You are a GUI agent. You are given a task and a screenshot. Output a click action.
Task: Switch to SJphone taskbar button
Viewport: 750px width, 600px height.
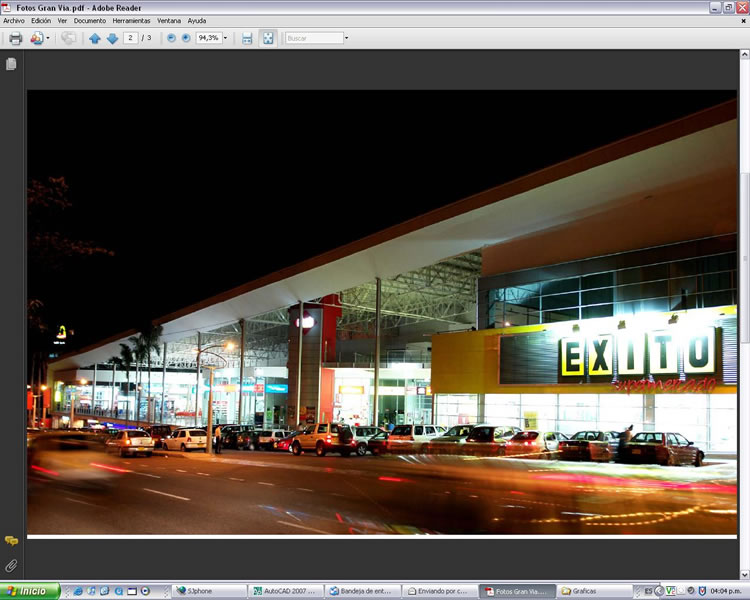click(x=209, y=591)
